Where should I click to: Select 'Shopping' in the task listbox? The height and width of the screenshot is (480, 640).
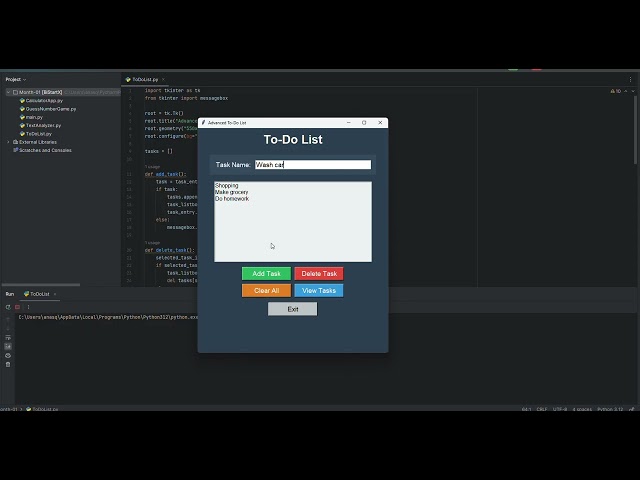point(227,185)
